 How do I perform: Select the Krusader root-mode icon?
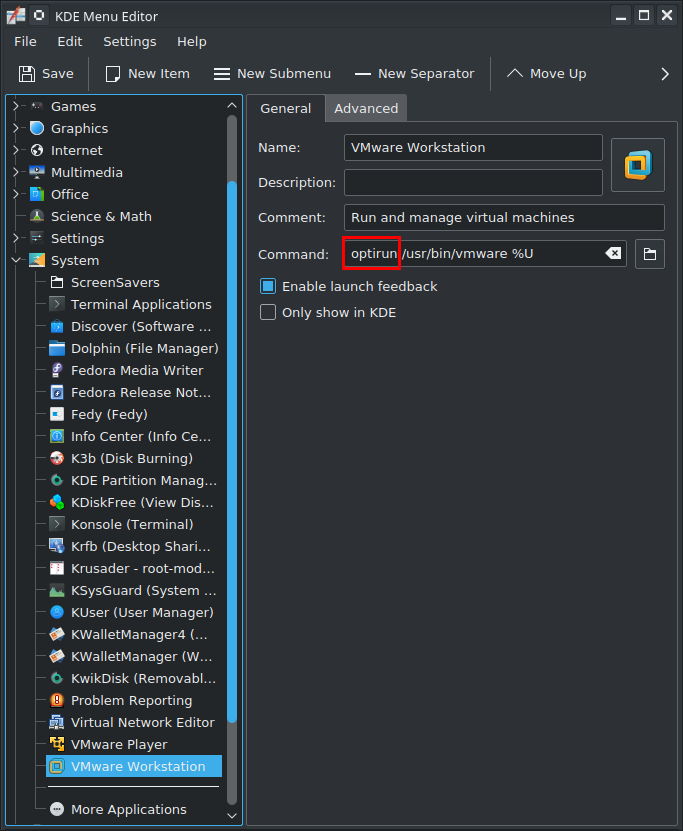pyautogui.click(x=57, y=568)
